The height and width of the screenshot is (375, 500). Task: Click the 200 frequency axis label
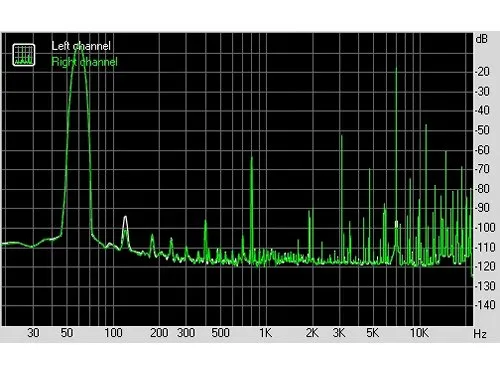coord(159,333)
